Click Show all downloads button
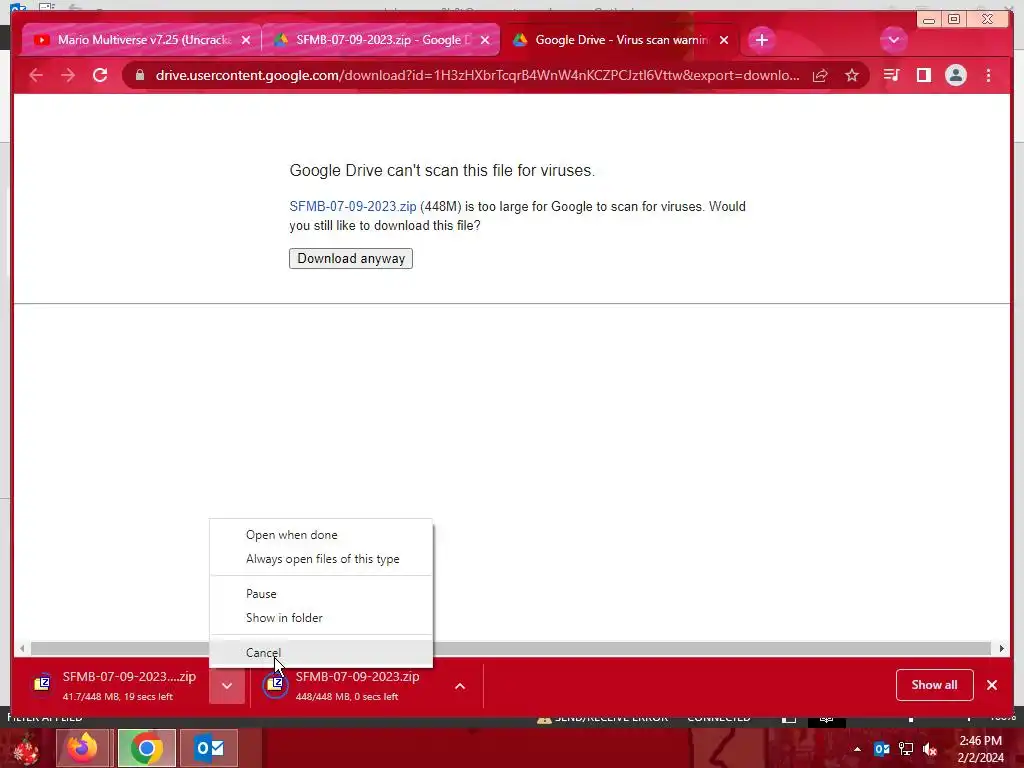The image size is (1024, 768). [x=935, y=685]
